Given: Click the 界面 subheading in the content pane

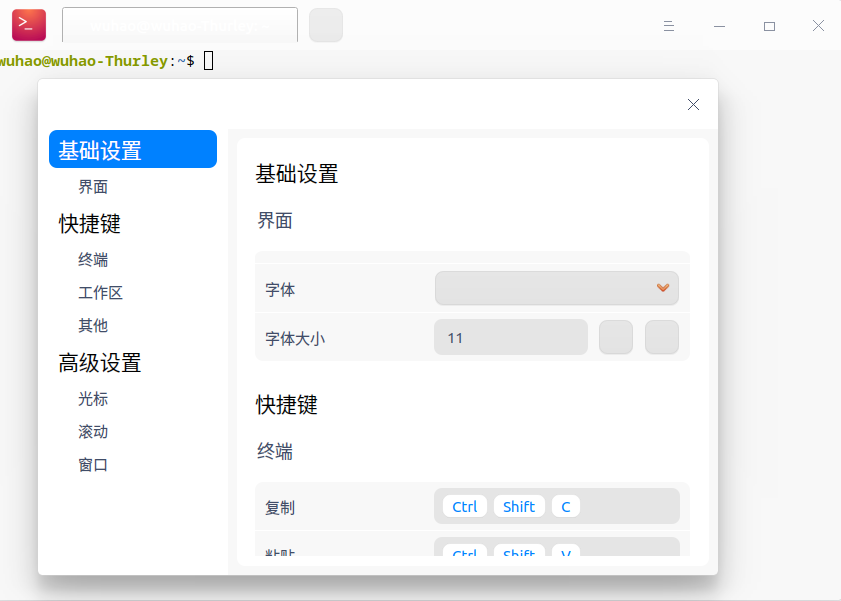Looking at the screenshot, I should coord(275,220).
